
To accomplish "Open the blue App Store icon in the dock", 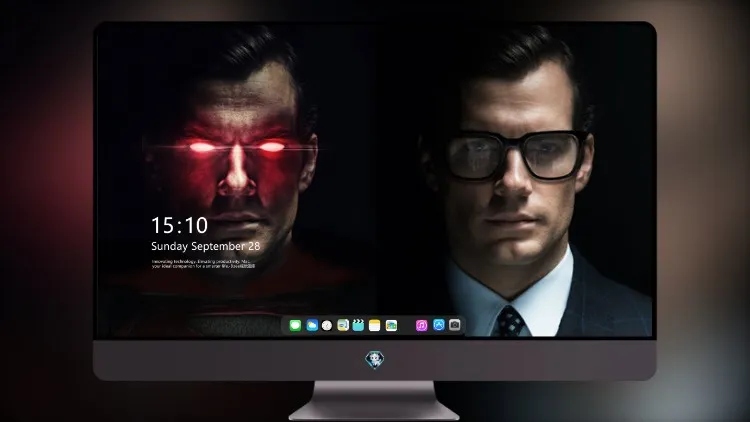I will point(439,325).
